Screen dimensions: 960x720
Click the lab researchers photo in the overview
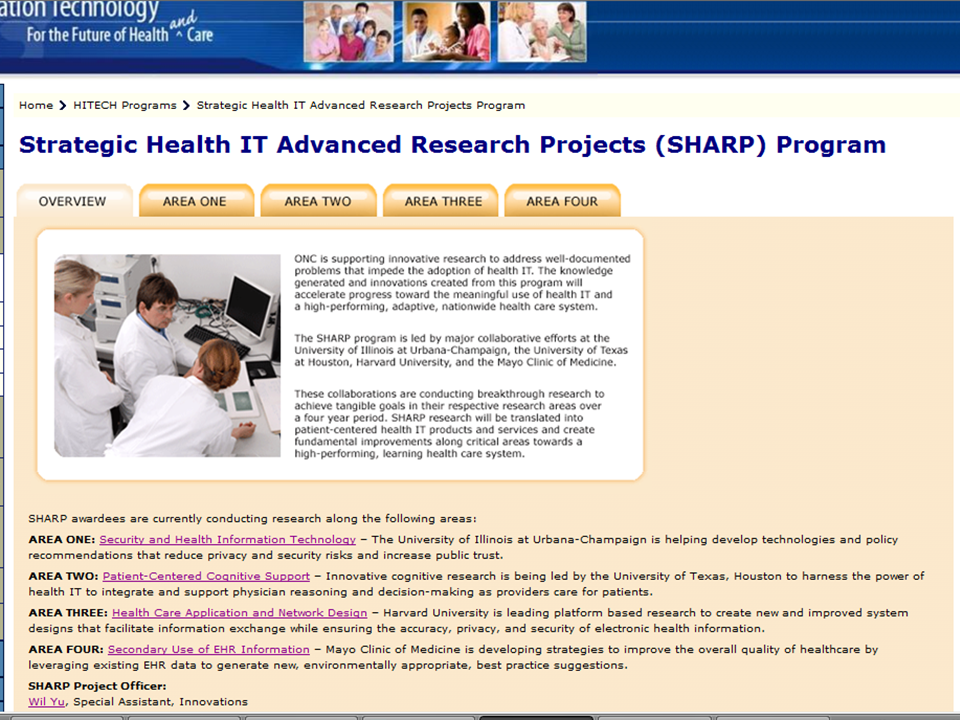167,356
